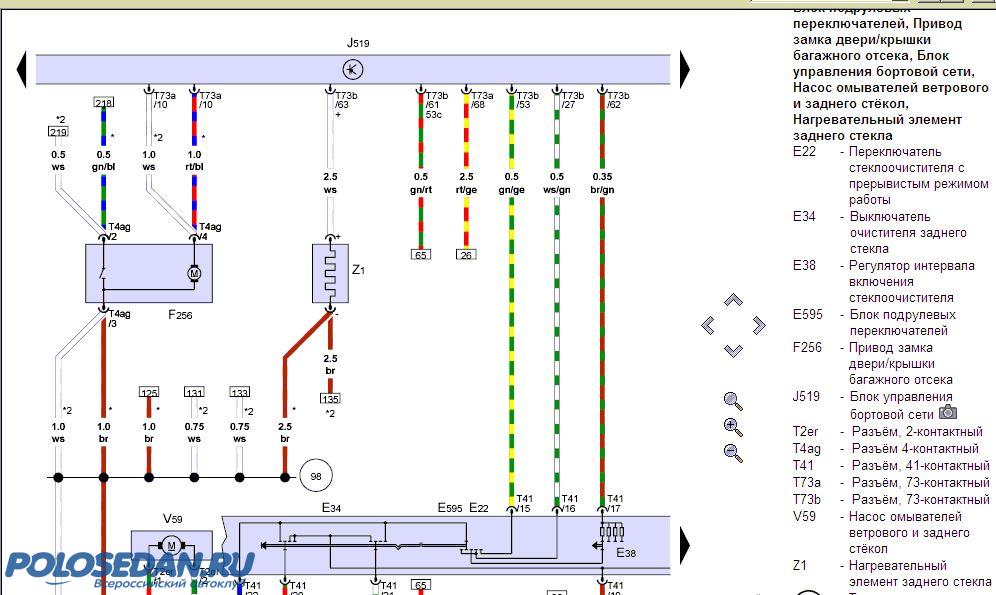
Task: Select the Z1 heating element component
Action: [x=329, y=270]
